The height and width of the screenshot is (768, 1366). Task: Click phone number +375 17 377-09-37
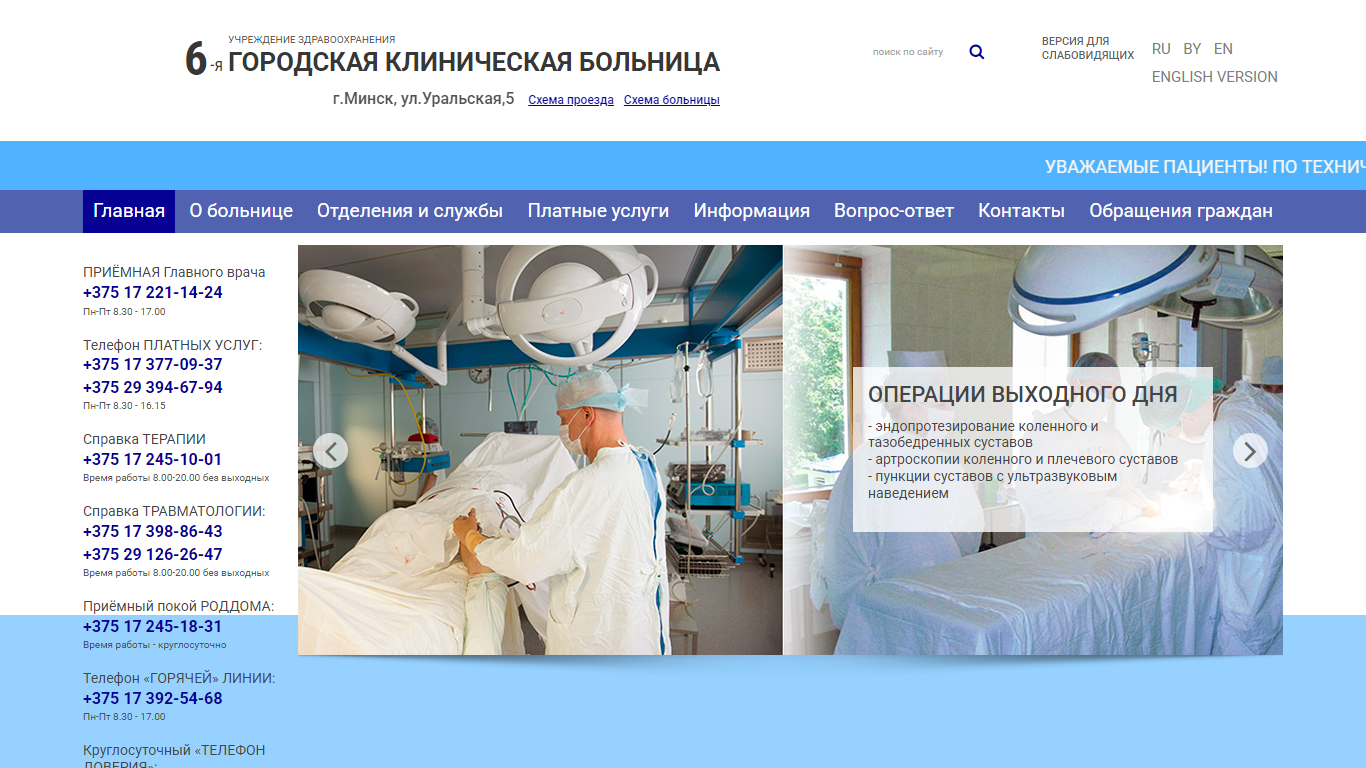tap(153, 365)
